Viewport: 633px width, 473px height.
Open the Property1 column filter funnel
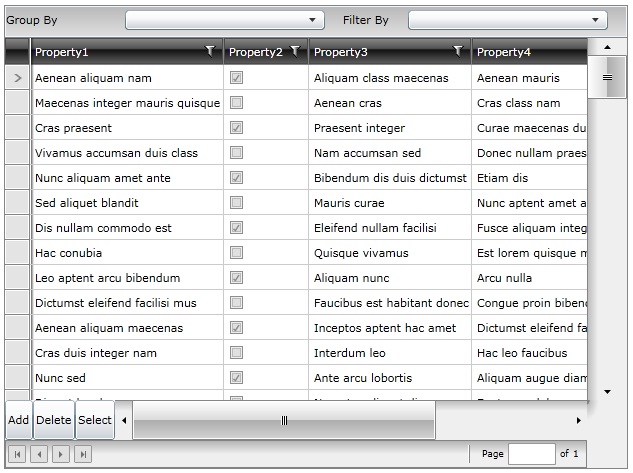pyautogui.click(x=210, y=51)
